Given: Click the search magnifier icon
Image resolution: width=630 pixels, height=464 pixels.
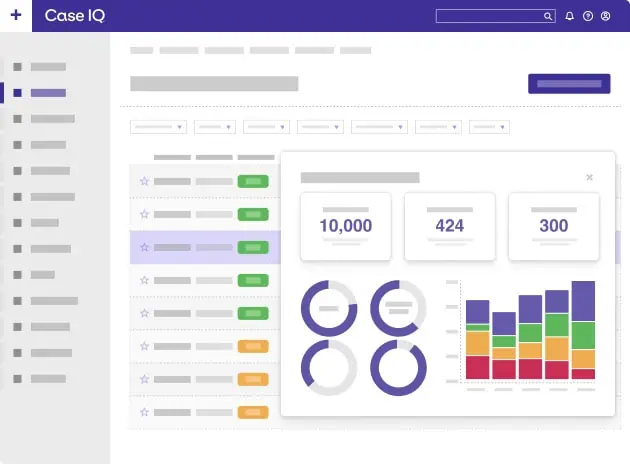Looking at the screenshot, I should point(548,16).
